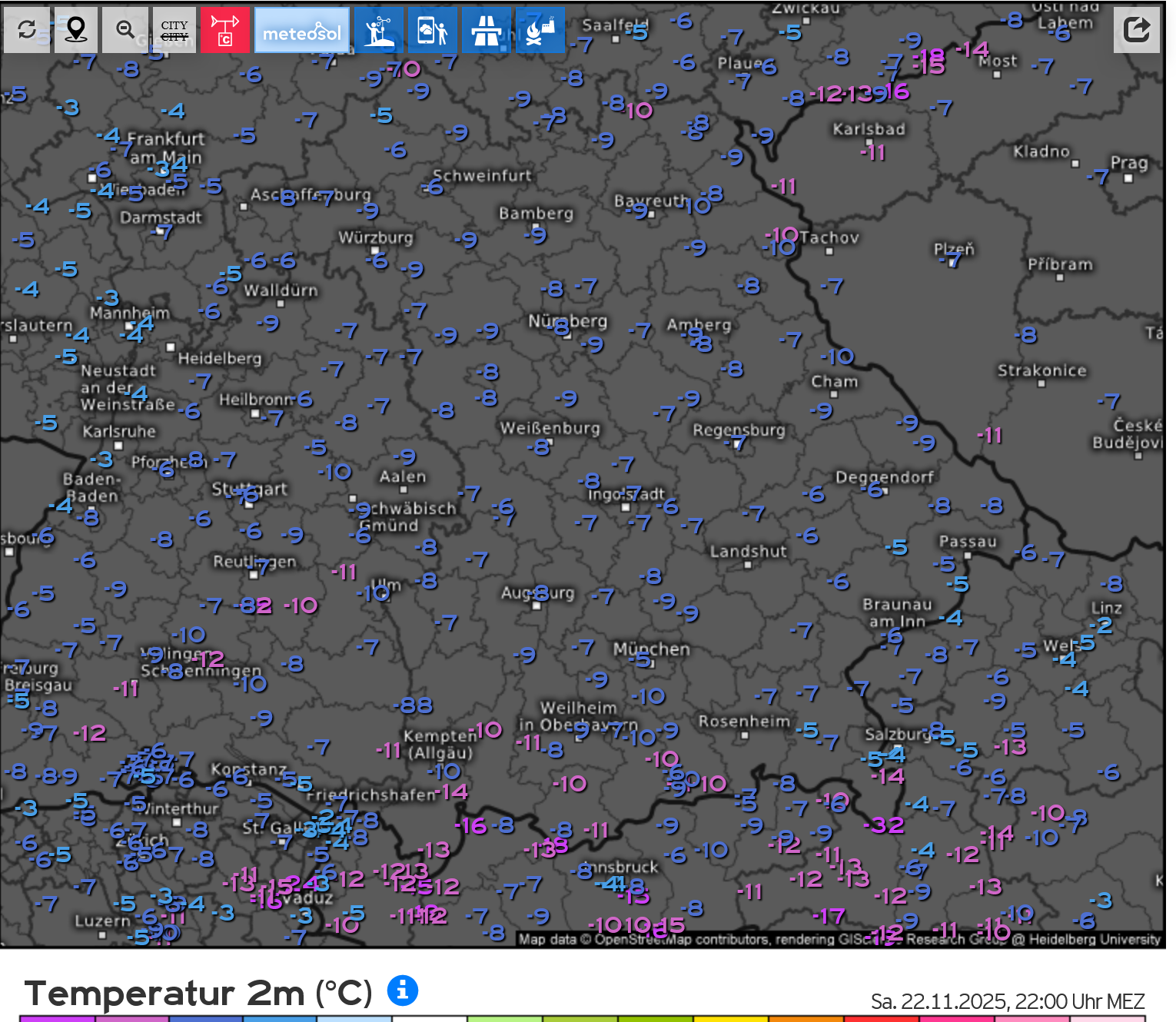Click the share icon
The height and width of the screenshot is (1022, 1176).
click(x=1137, y=30)
